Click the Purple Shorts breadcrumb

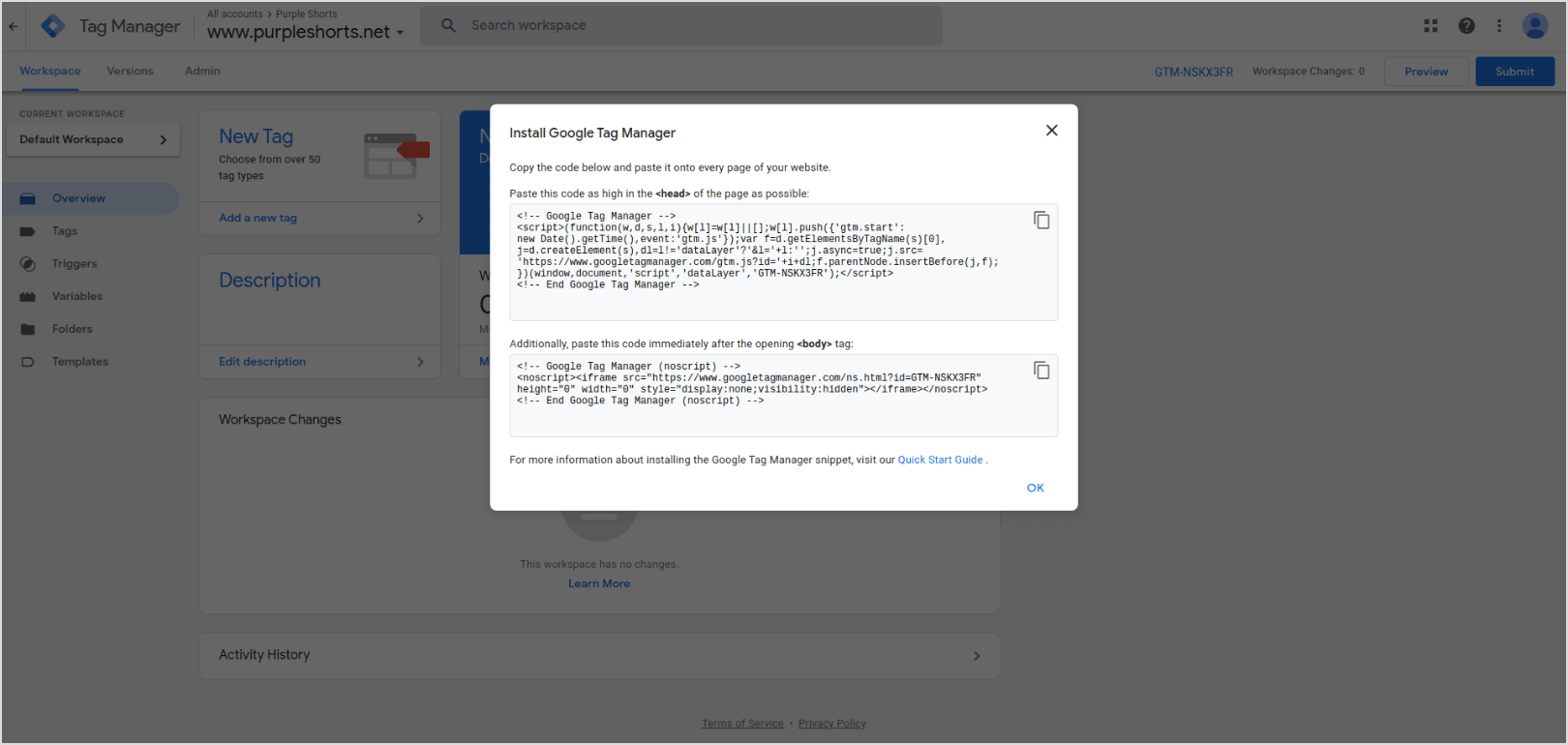(x=307, y=14)
